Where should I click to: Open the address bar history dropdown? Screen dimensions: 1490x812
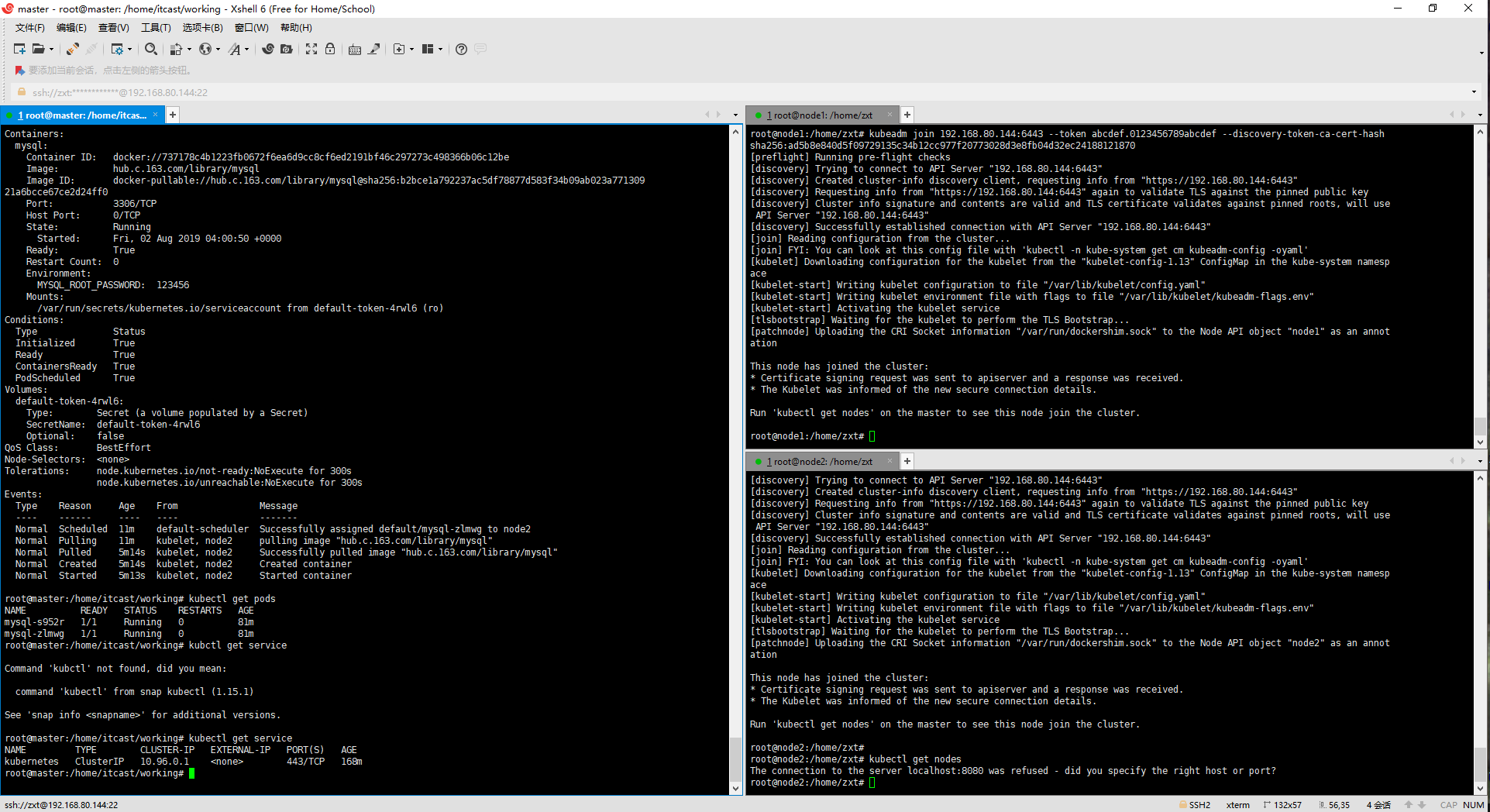point(1474,91)
